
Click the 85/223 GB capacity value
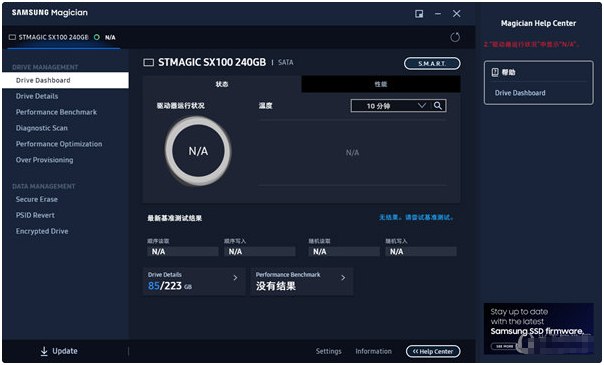coord(169,286)
